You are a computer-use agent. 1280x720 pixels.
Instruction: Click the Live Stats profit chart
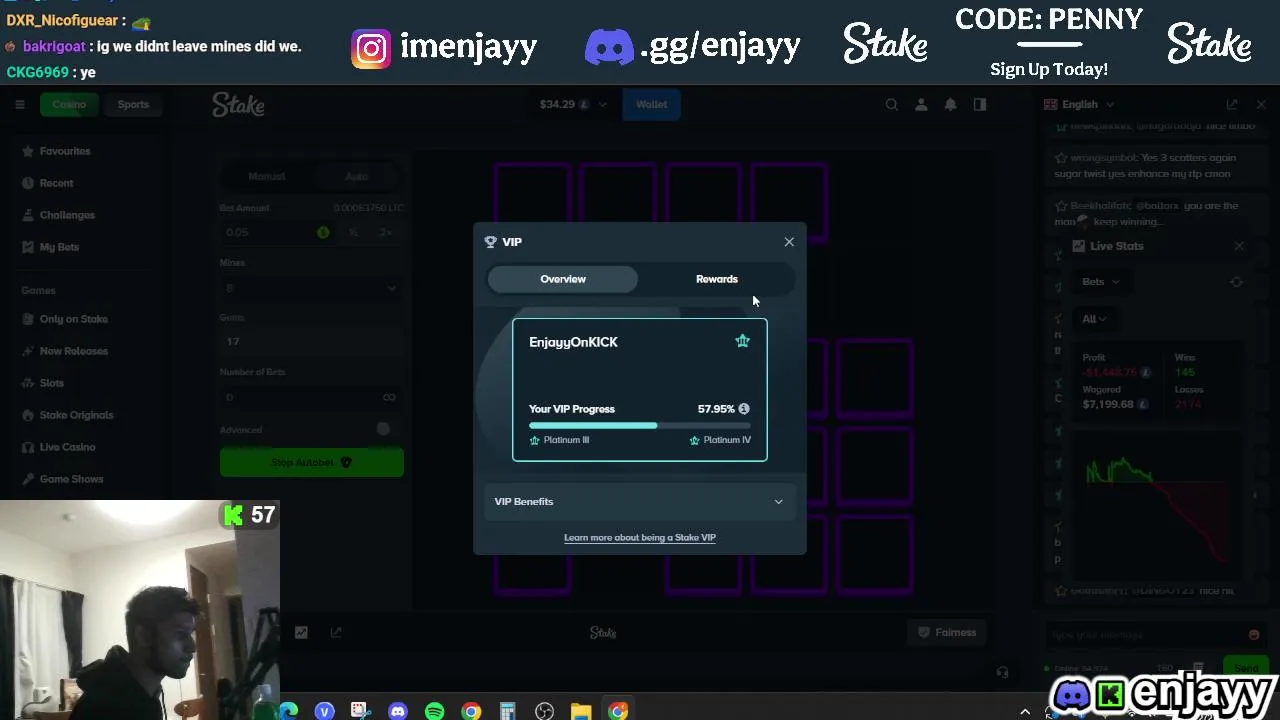[x=1158, y=505]
